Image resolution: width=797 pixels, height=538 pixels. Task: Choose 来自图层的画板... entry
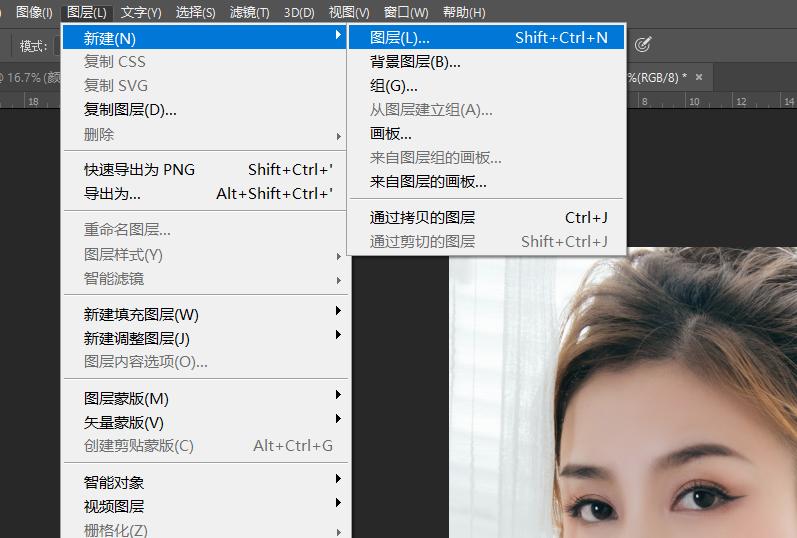click(x=486, y=181)
